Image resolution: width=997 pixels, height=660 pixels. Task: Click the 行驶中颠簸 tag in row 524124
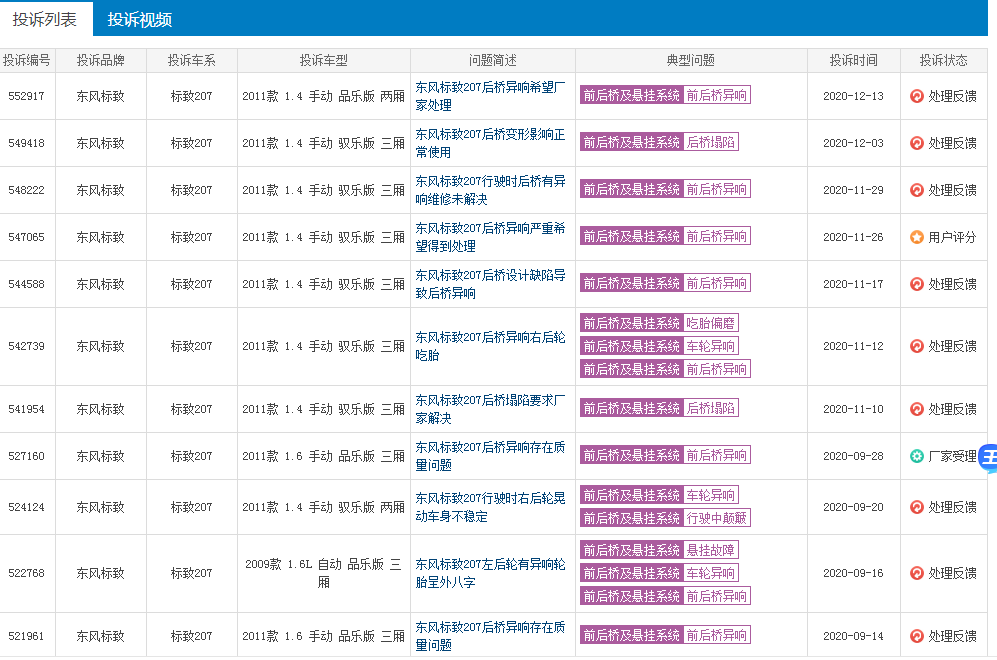click(717, 518)
